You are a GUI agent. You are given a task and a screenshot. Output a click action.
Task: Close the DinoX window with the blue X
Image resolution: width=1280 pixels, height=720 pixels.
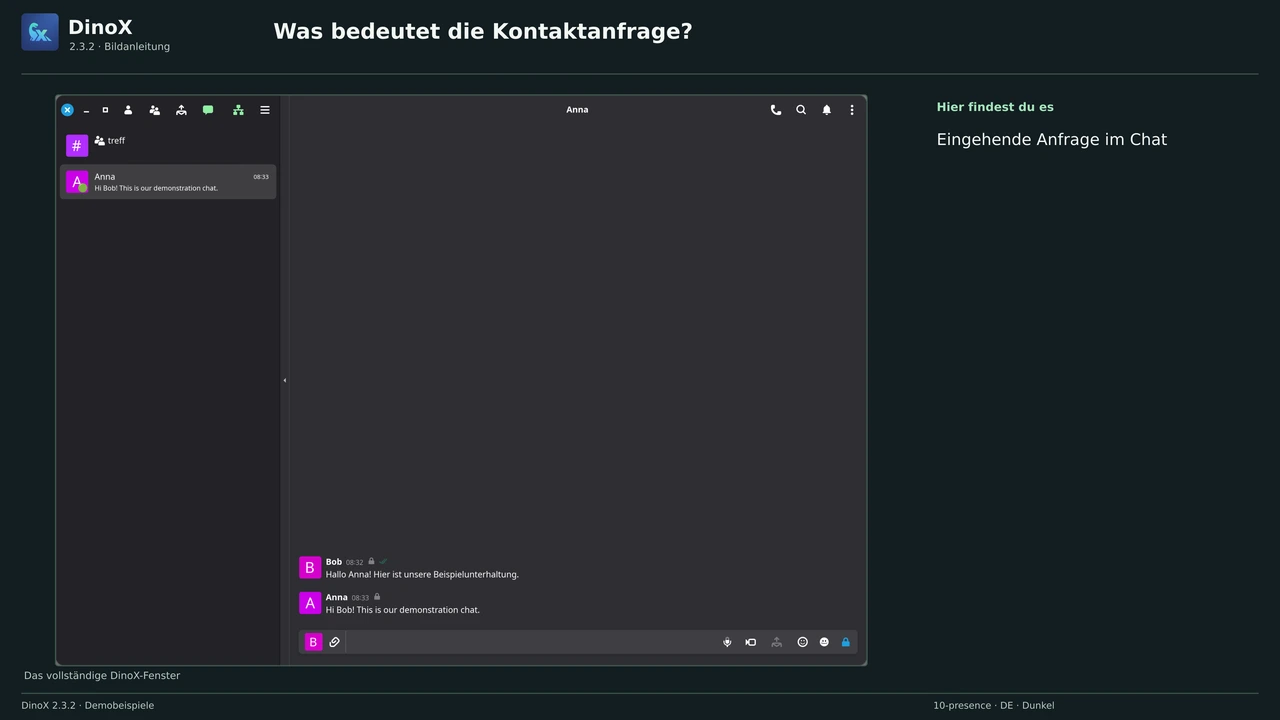(x=67, y=110)
